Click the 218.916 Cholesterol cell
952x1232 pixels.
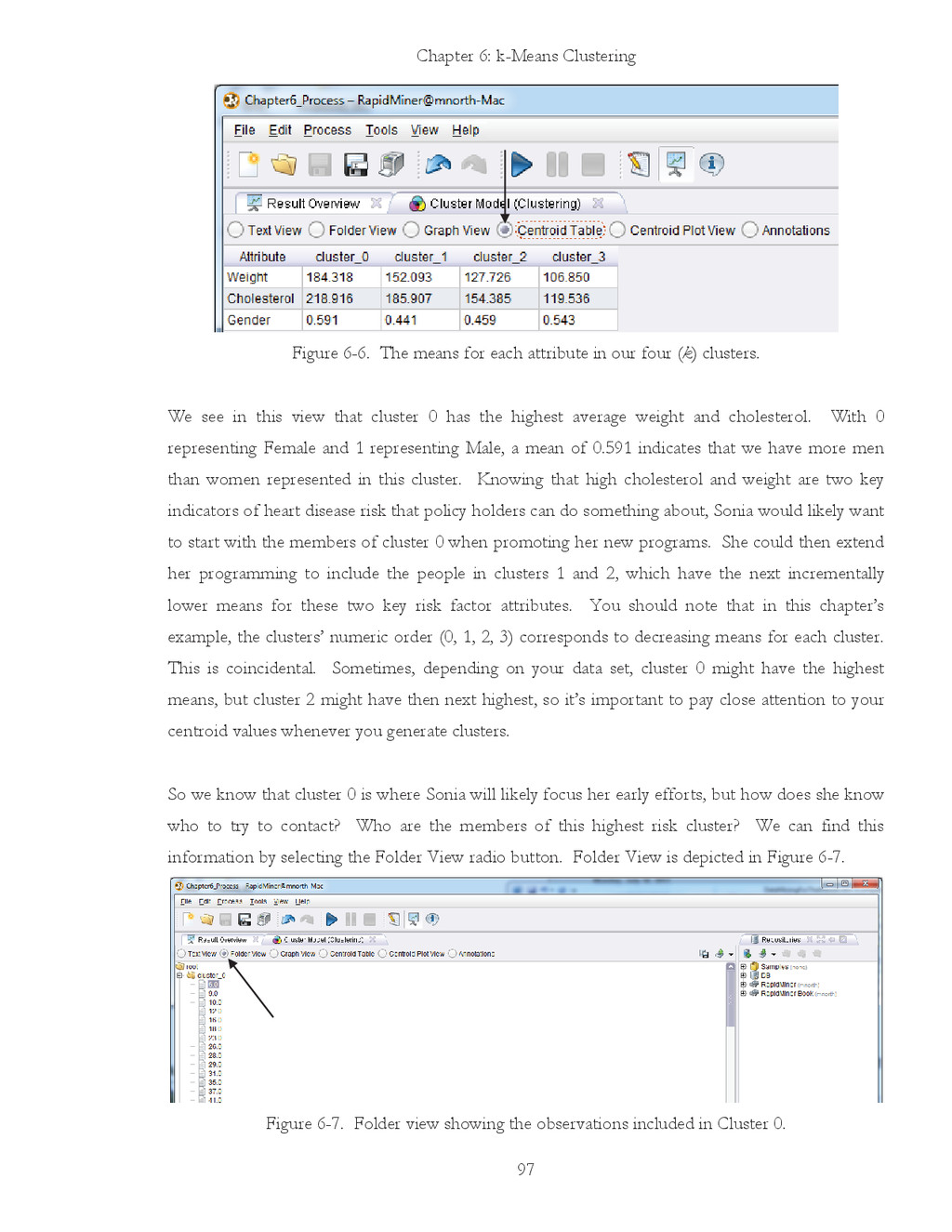pyautogui.click(x=341, y=298)
